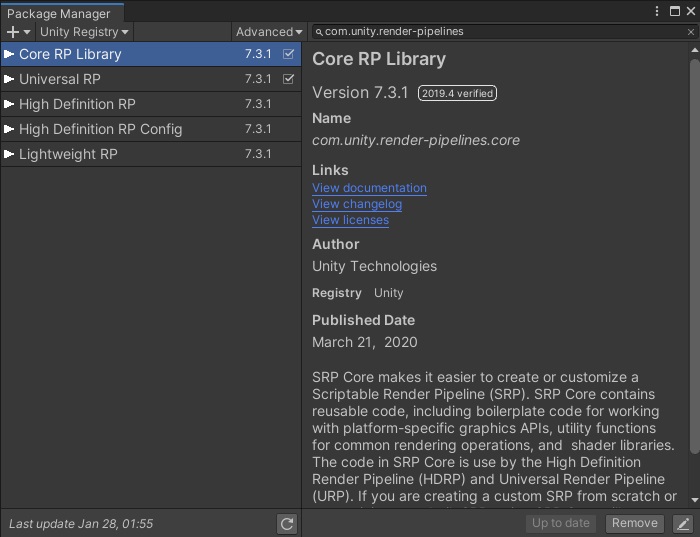Image resolution: width=700 pixels, height=537 pixels.
Task: Select the High Definition RP Config package
Action: pyautogui.click(x=151, y=129)
